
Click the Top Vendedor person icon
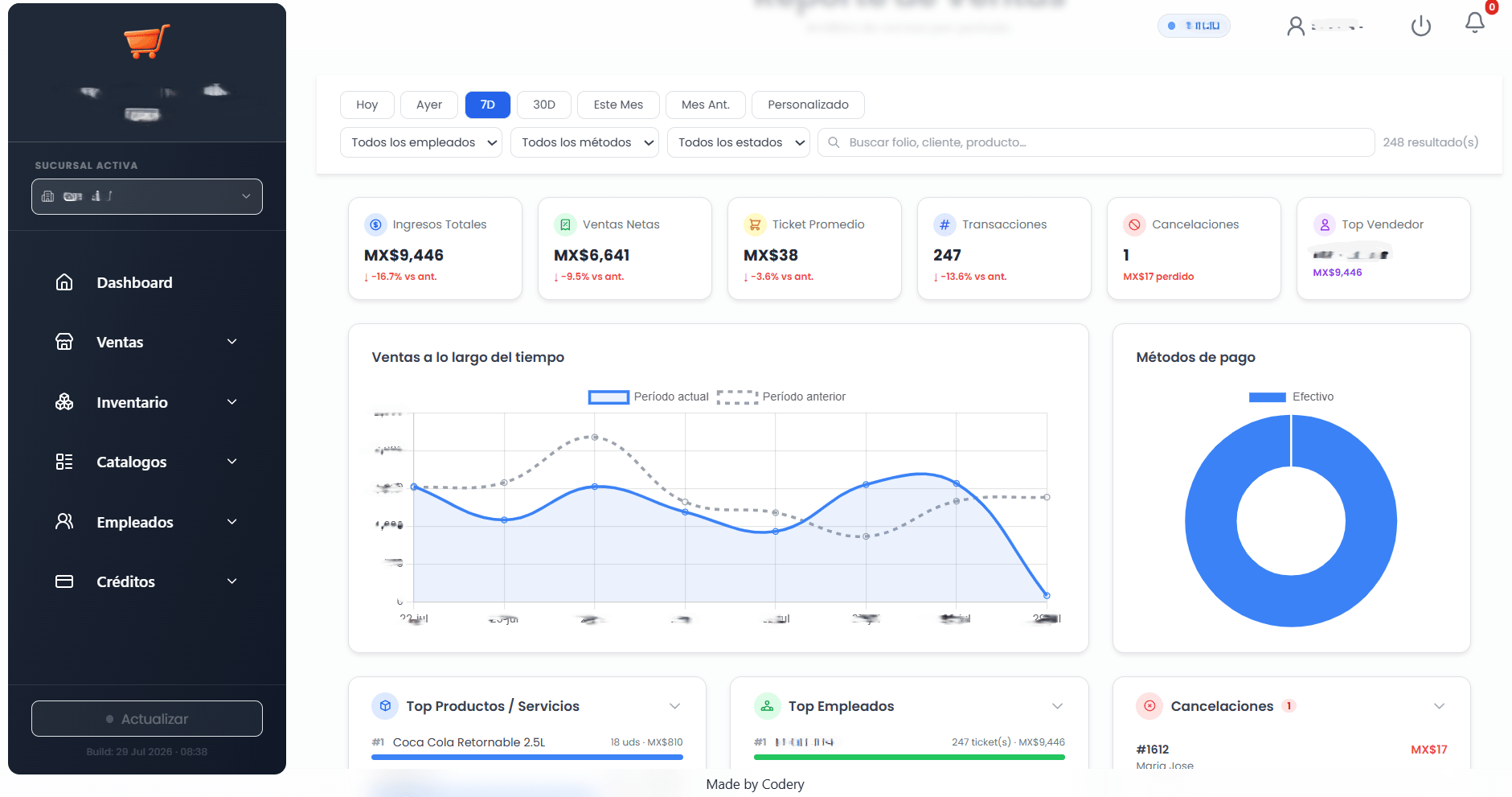coord(1324,224)
